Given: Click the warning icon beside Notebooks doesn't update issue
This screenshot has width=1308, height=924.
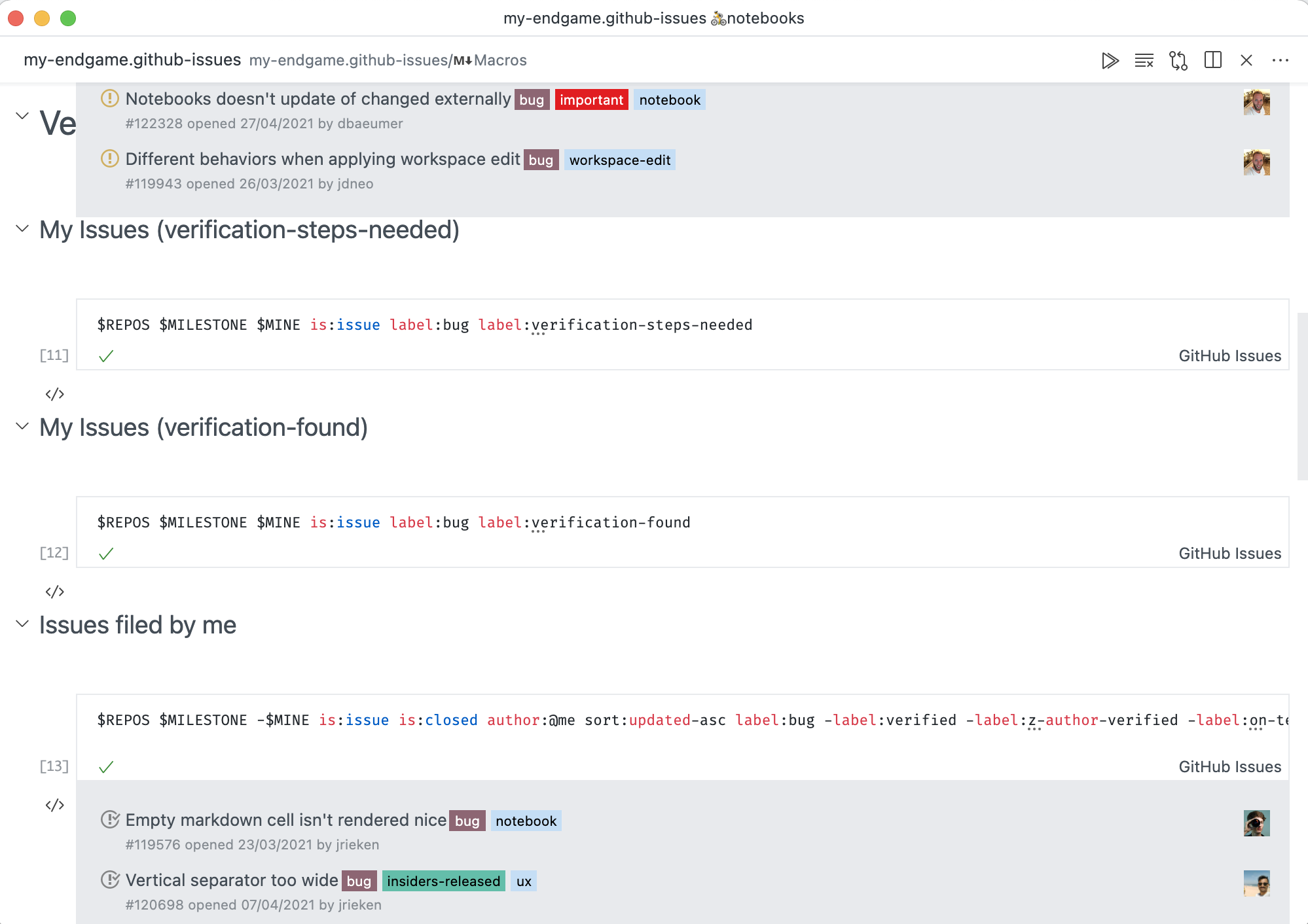Looking at the screenshot, I should coord(109,99).
